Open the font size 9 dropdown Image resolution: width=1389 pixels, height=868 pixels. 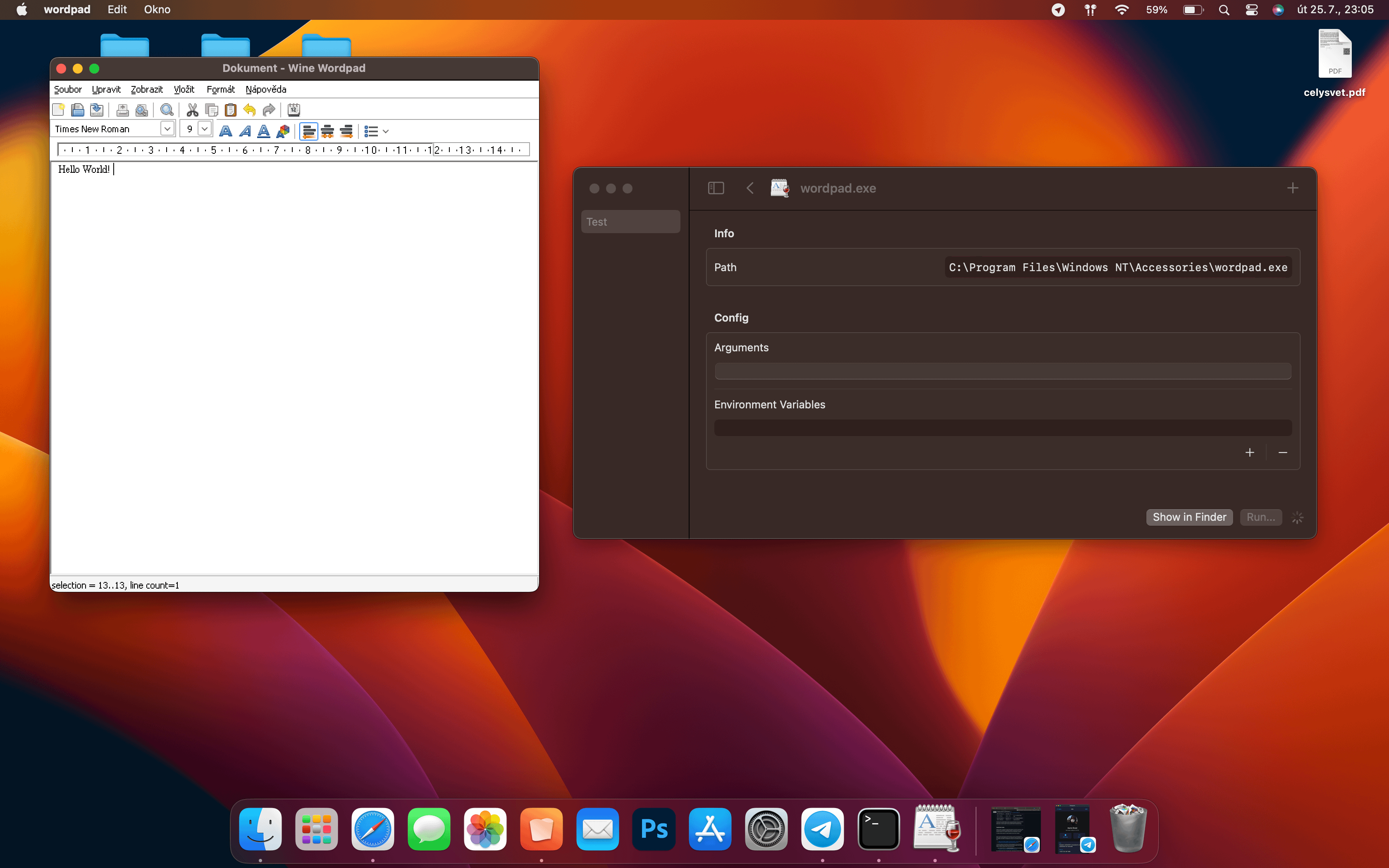point(204,129)
